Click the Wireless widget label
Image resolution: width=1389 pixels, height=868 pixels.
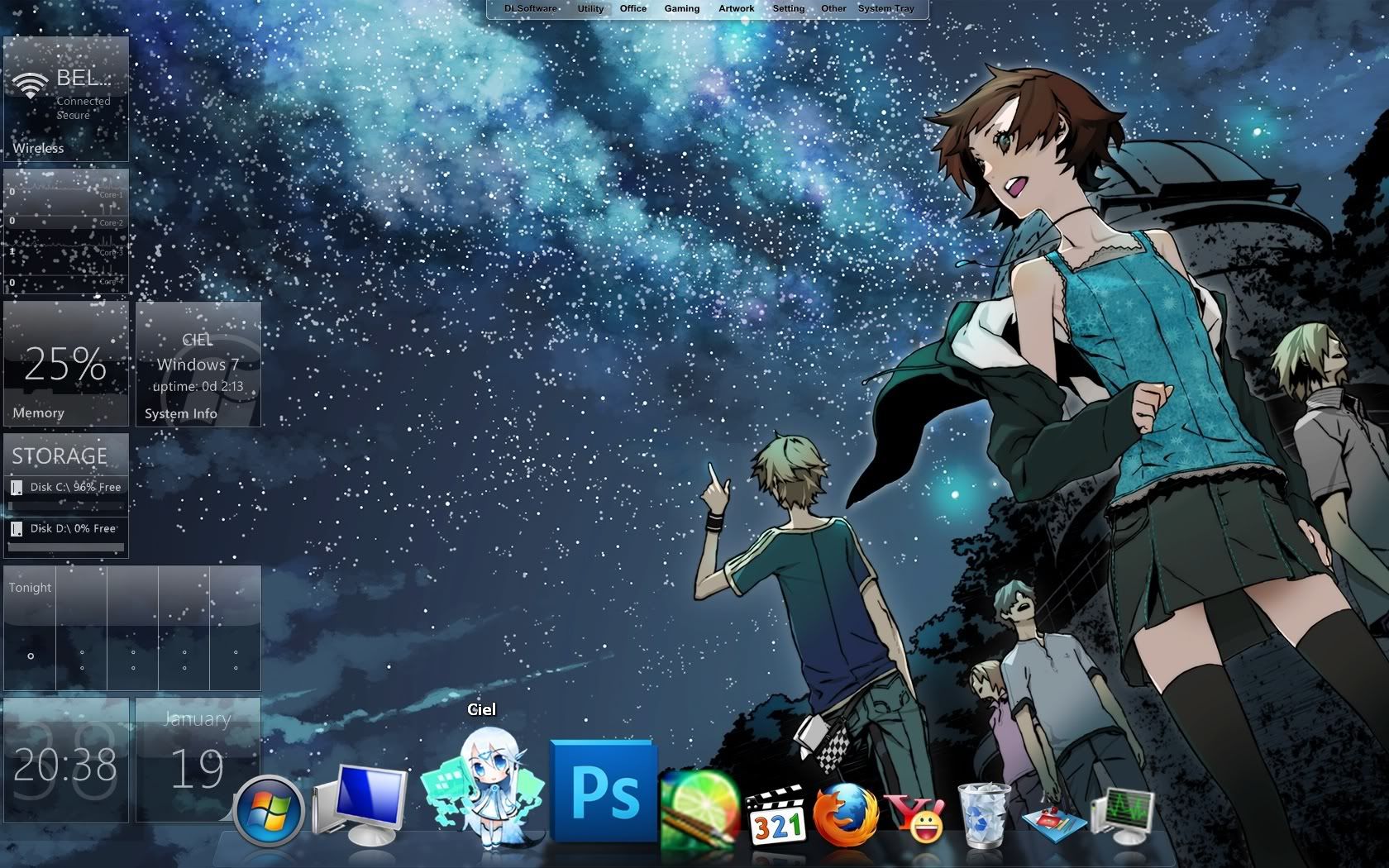tap(38, 148)
